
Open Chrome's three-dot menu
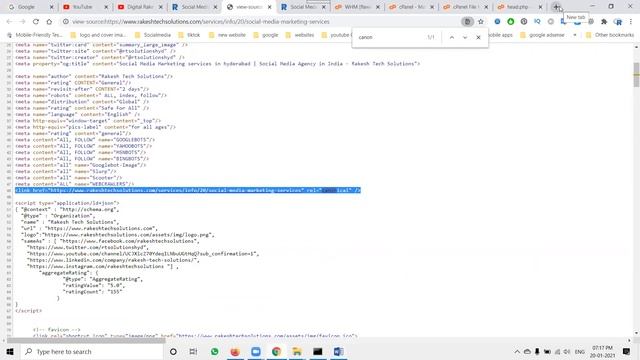click(x=631, y=22)
